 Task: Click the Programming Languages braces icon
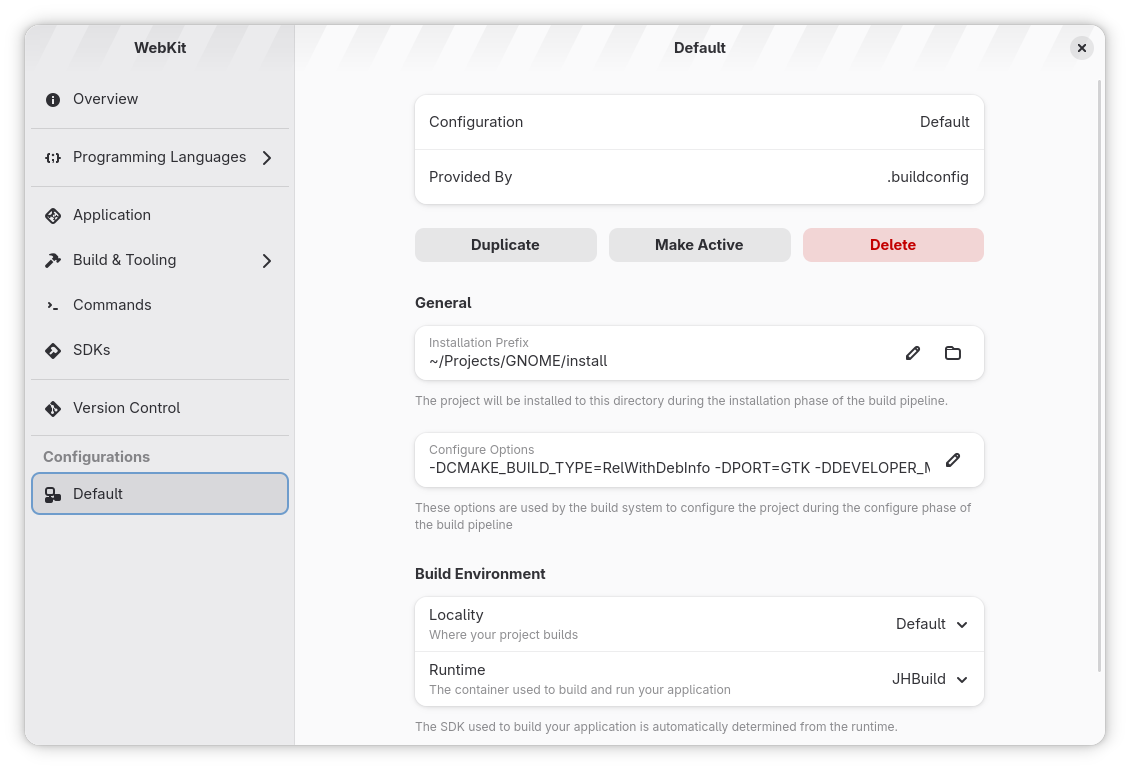point(53,158)
